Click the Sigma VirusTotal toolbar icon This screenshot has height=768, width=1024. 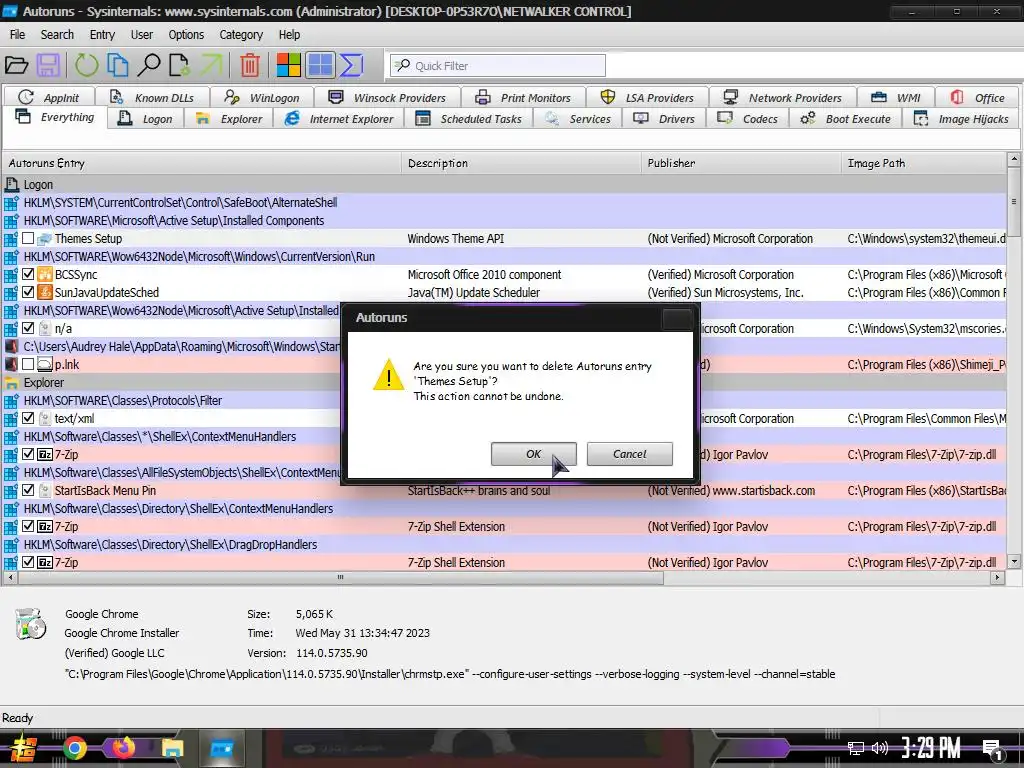point(351,65)
